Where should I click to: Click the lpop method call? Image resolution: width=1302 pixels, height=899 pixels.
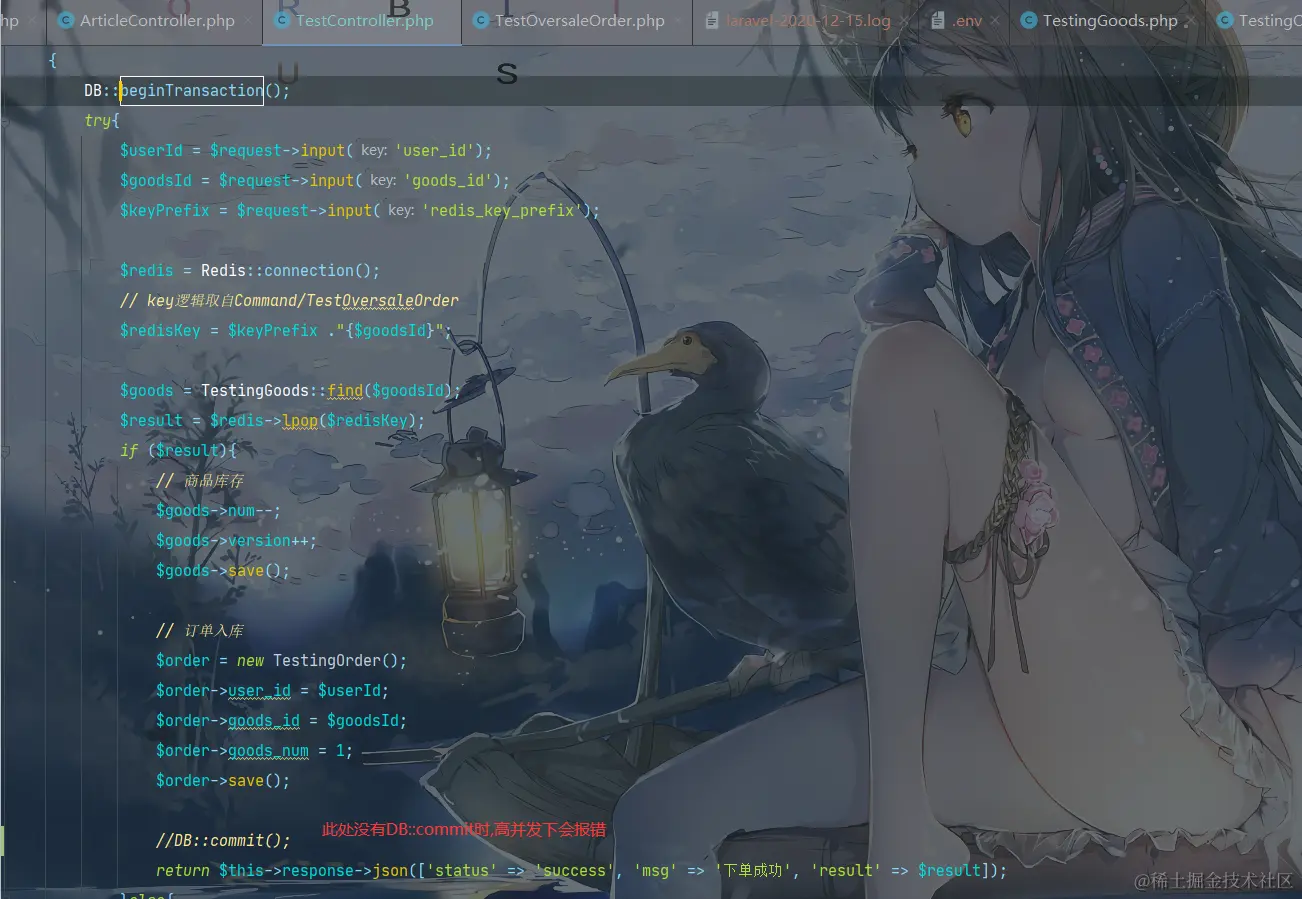pos(300,421)
